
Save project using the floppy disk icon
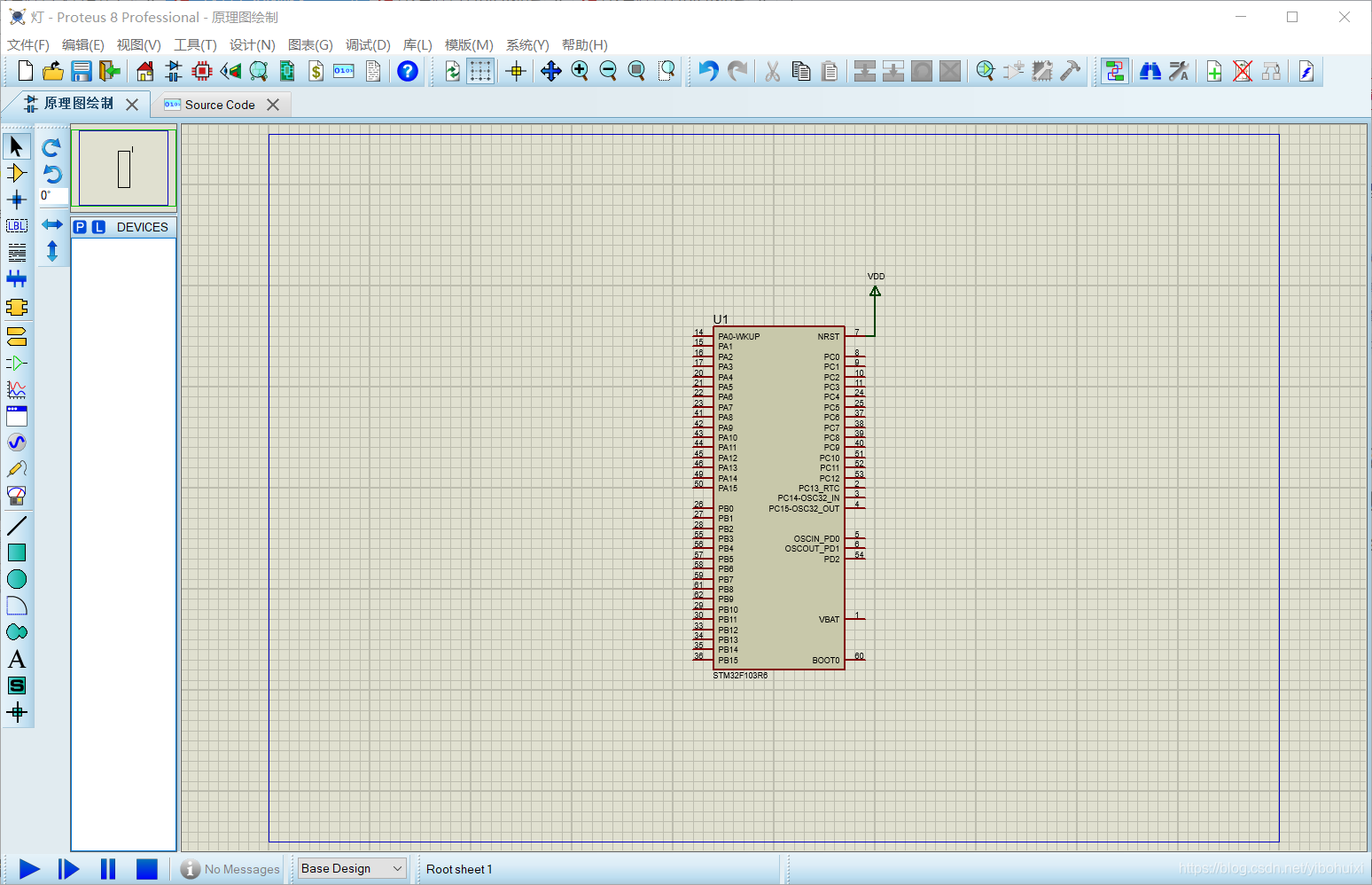coord(82,71)
